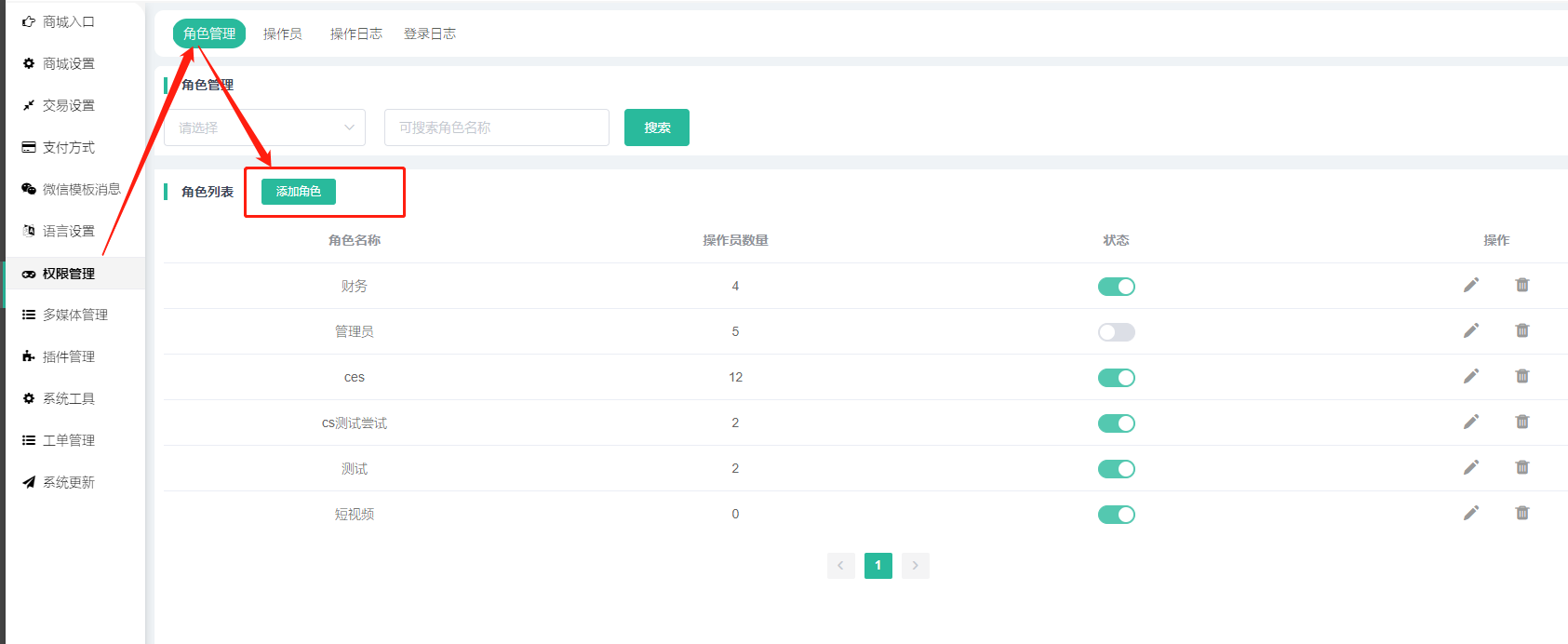Open the 请选择 dropdown in role filter
This screenshot has width=1568, height=644.
pyautogui.click(x=264, y=127)
